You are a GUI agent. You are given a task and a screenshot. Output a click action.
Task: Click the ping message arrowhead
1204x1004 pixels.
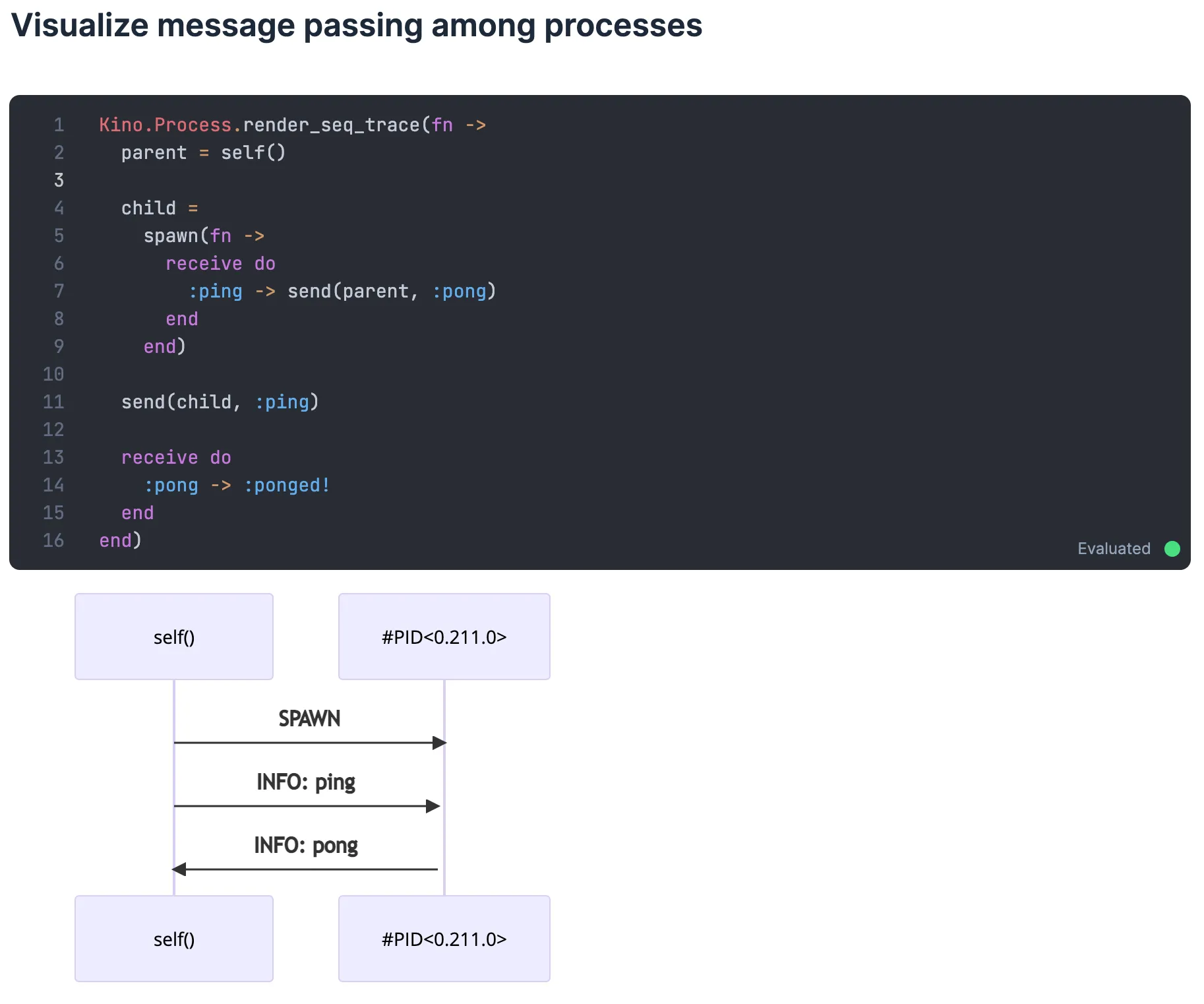(433, 806)
